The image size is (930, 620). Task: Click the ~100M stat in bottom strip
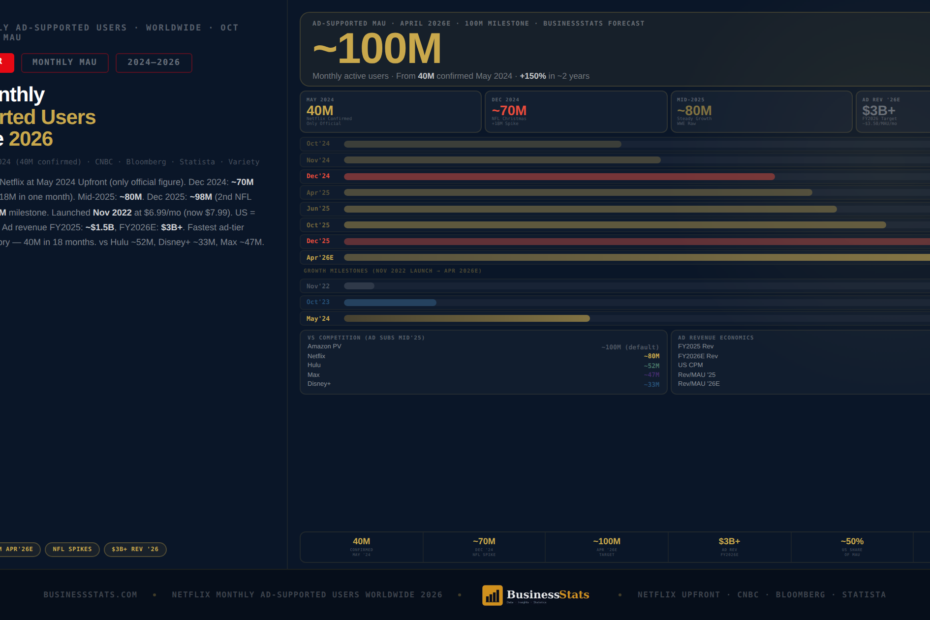pyautogui.click(x=607, y=541)
